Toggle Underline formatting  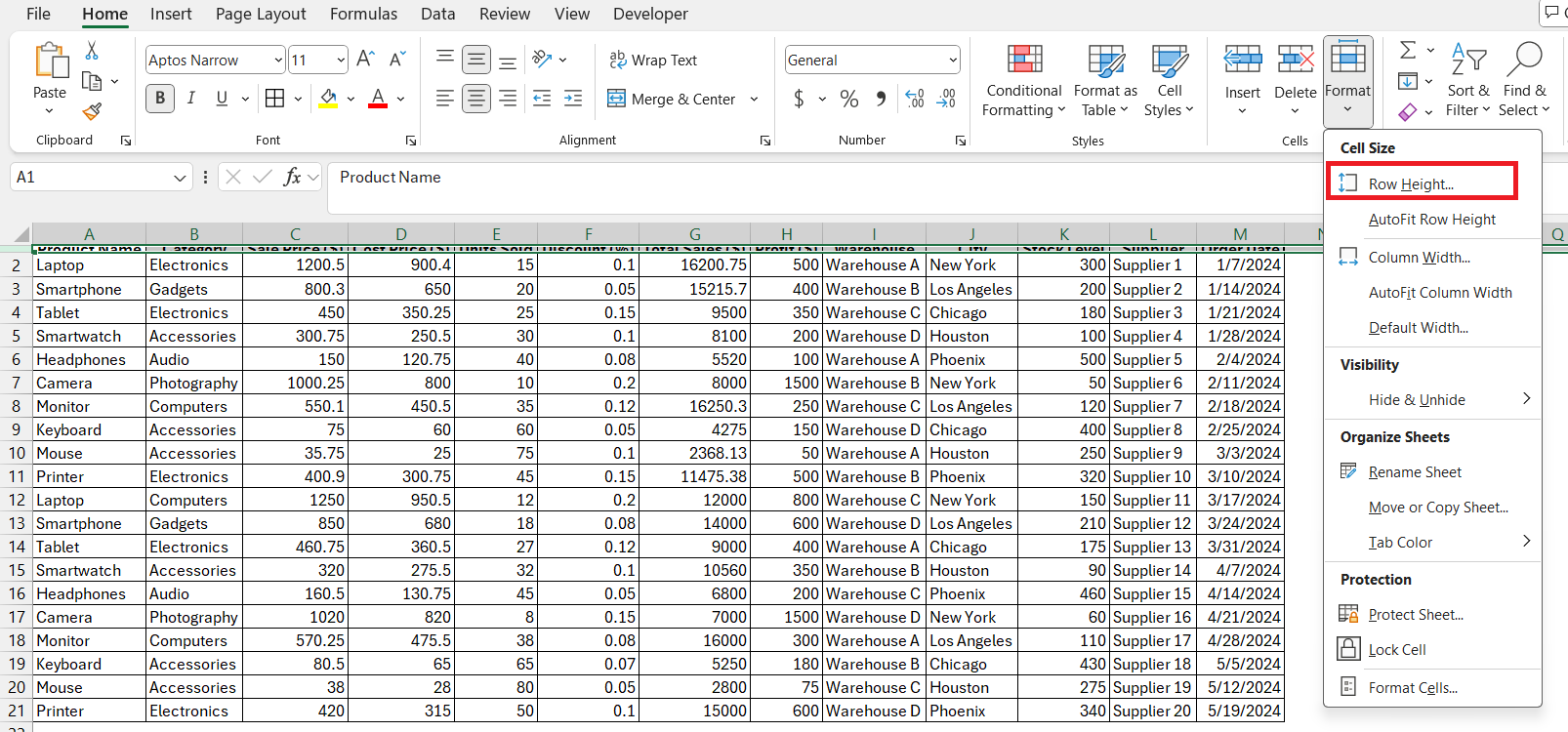[x=222, y=99]
